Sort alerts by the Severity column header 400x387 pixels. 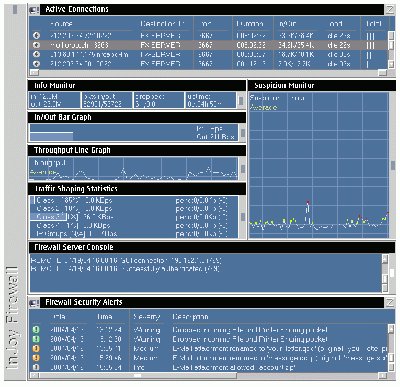click(x=147, y=317)
